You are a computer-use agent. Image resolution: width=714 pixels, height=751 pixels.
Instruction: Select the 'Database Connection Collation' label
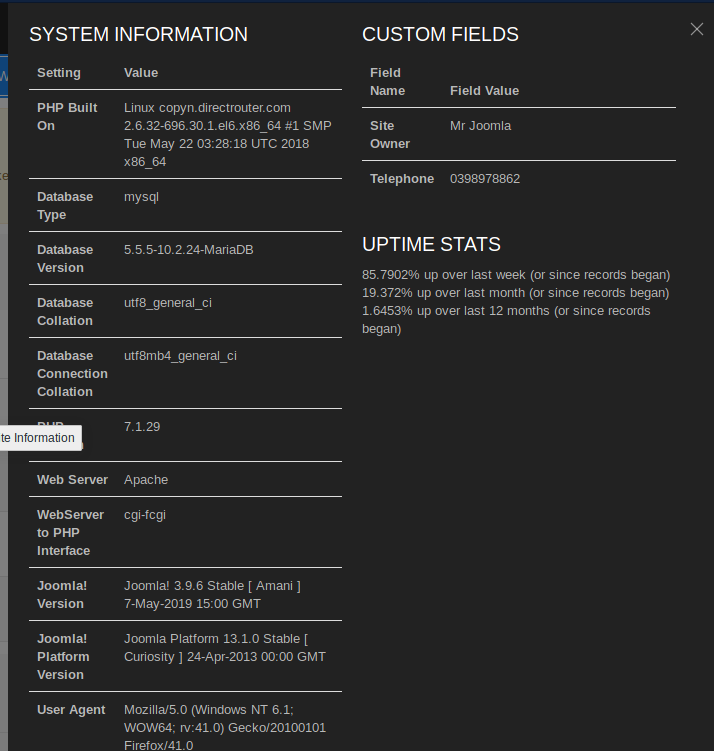(72, 374)
